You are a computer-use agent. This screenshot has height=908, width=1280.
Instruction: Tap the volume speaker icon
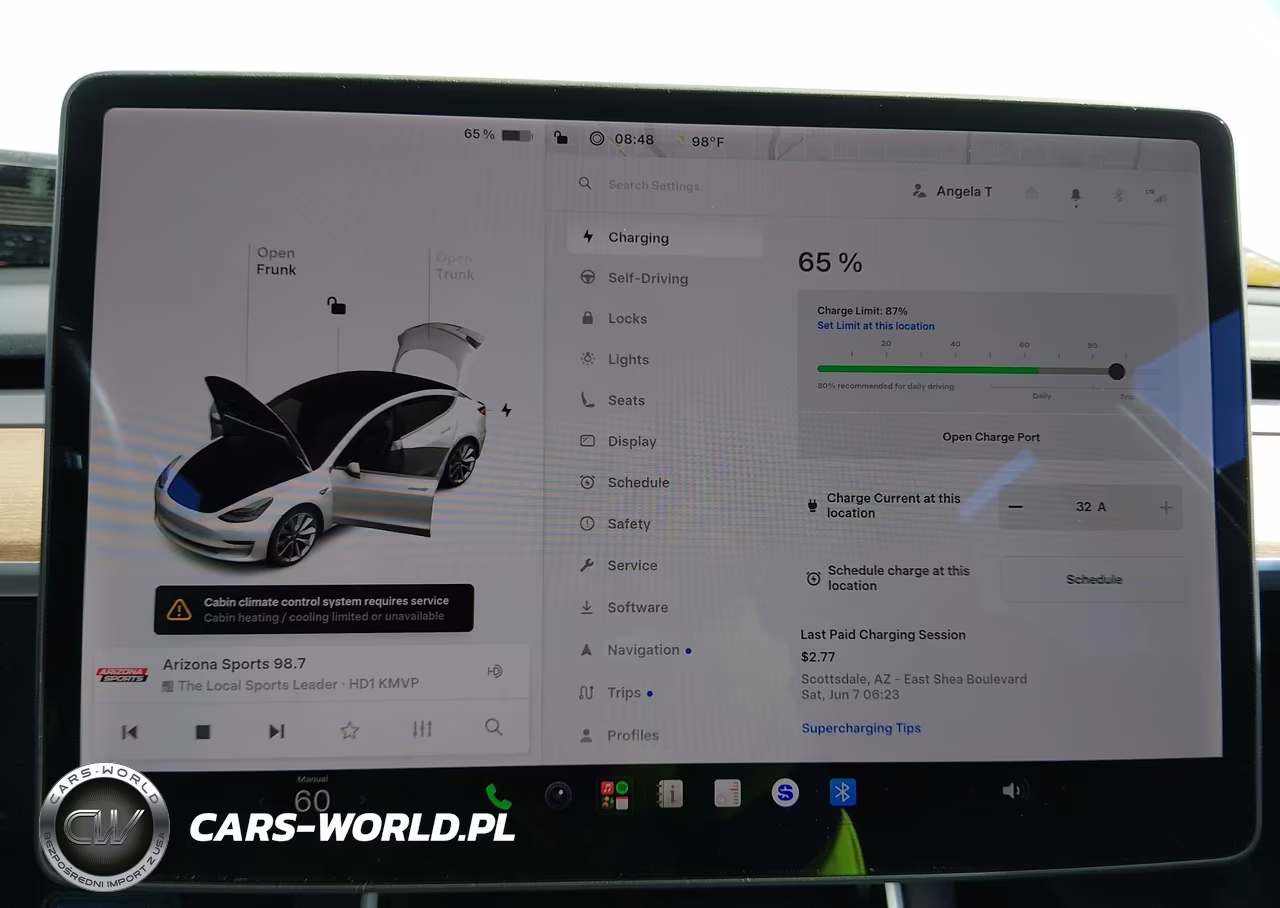pos(1012,791)
